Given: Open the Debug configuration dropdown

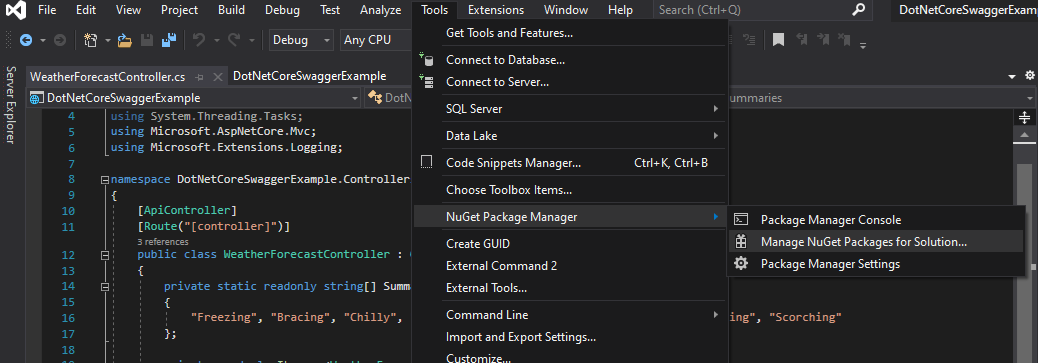Looking at the screenshot, I should pos(301,40).
